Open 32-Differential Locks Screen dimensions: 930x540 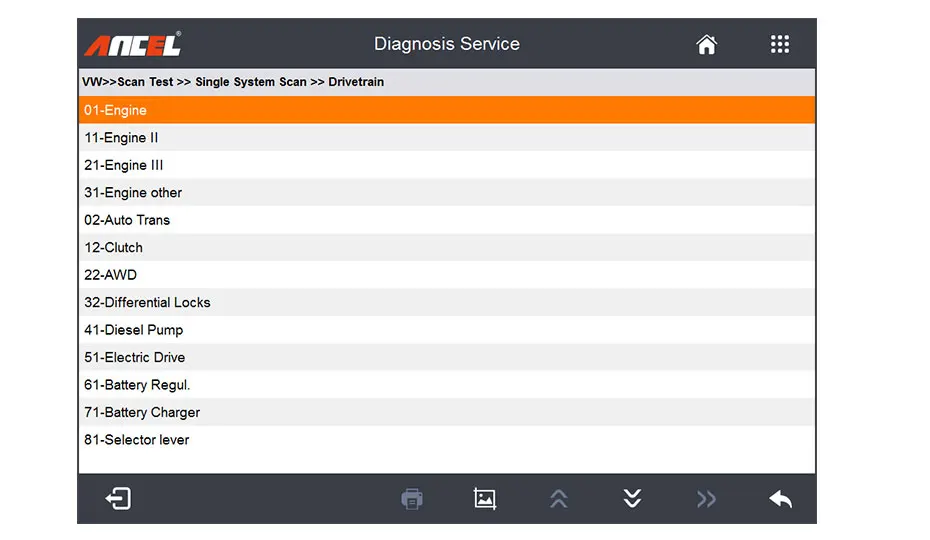pos(446,303)
